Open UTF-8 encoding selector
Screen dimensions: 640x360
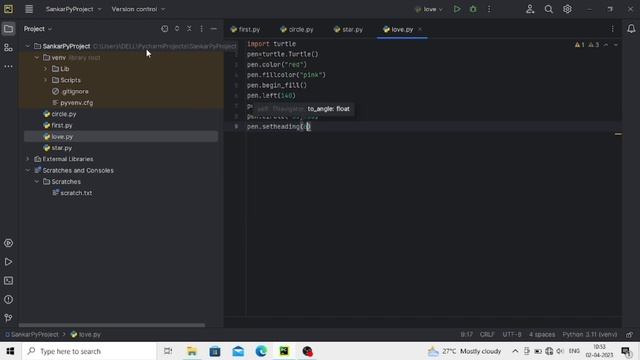tap(512, 335)
